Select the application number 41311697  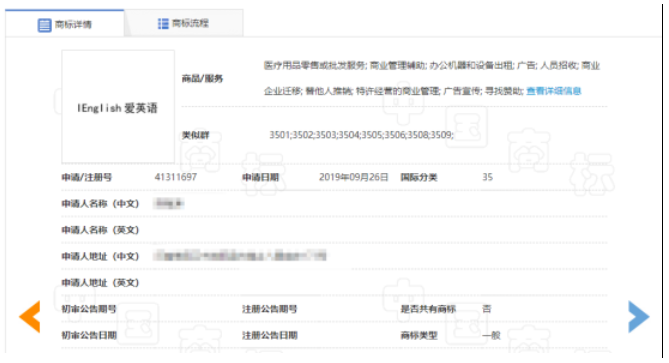176,177
